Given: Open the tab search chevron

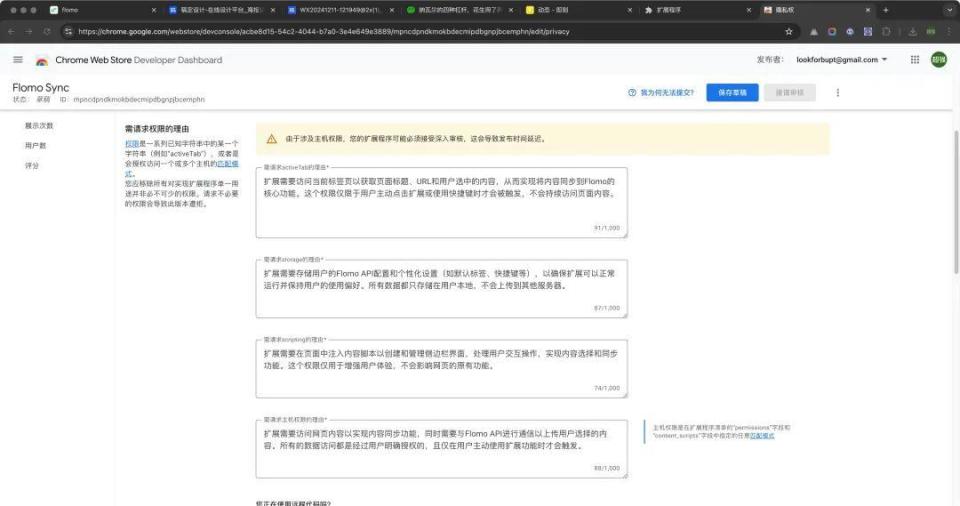Looking at the screenshot, I should point(948,10).
